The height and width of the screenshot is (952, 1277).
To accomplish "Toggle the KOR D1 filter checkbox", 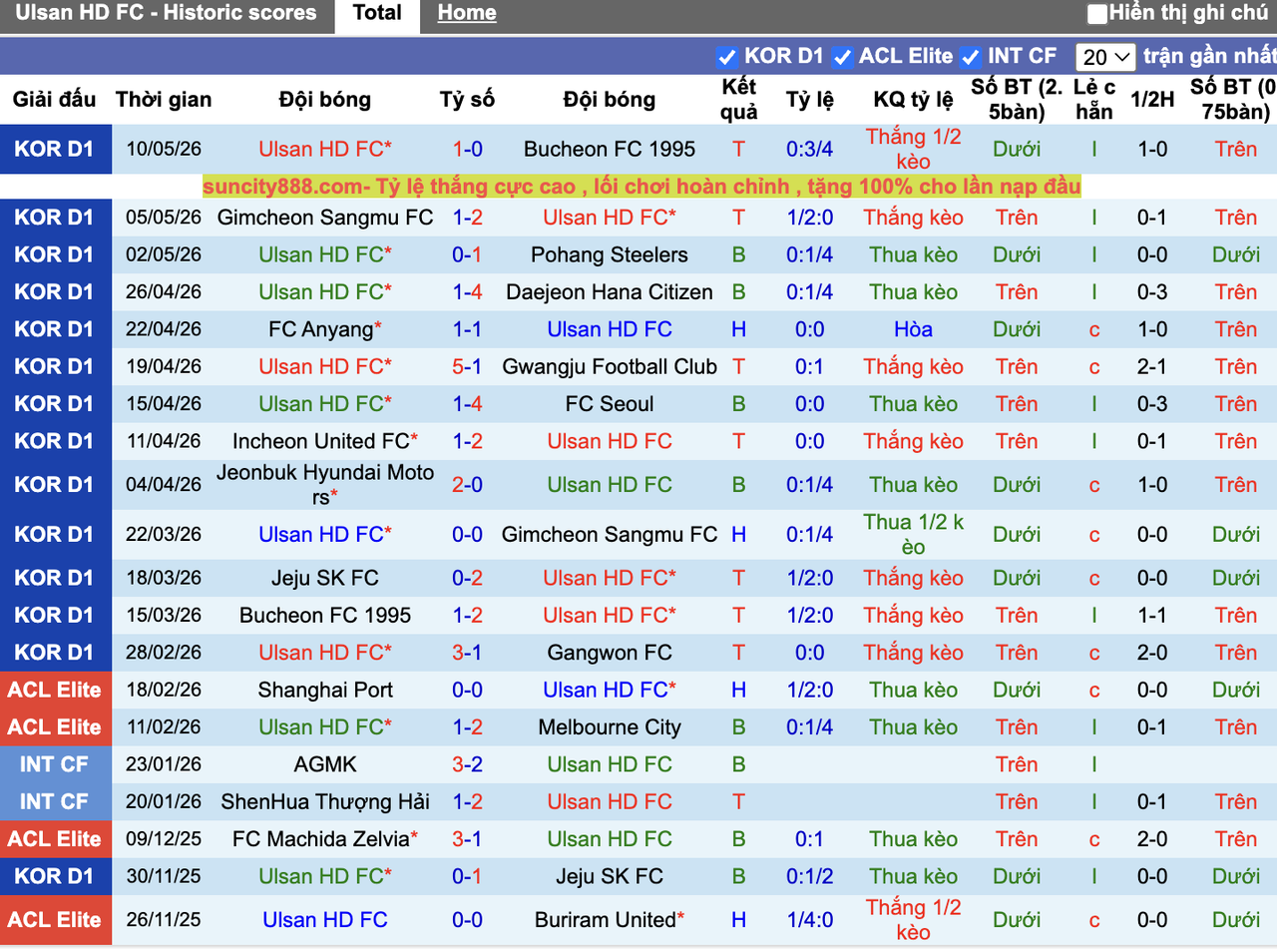I will pos(727,57).
